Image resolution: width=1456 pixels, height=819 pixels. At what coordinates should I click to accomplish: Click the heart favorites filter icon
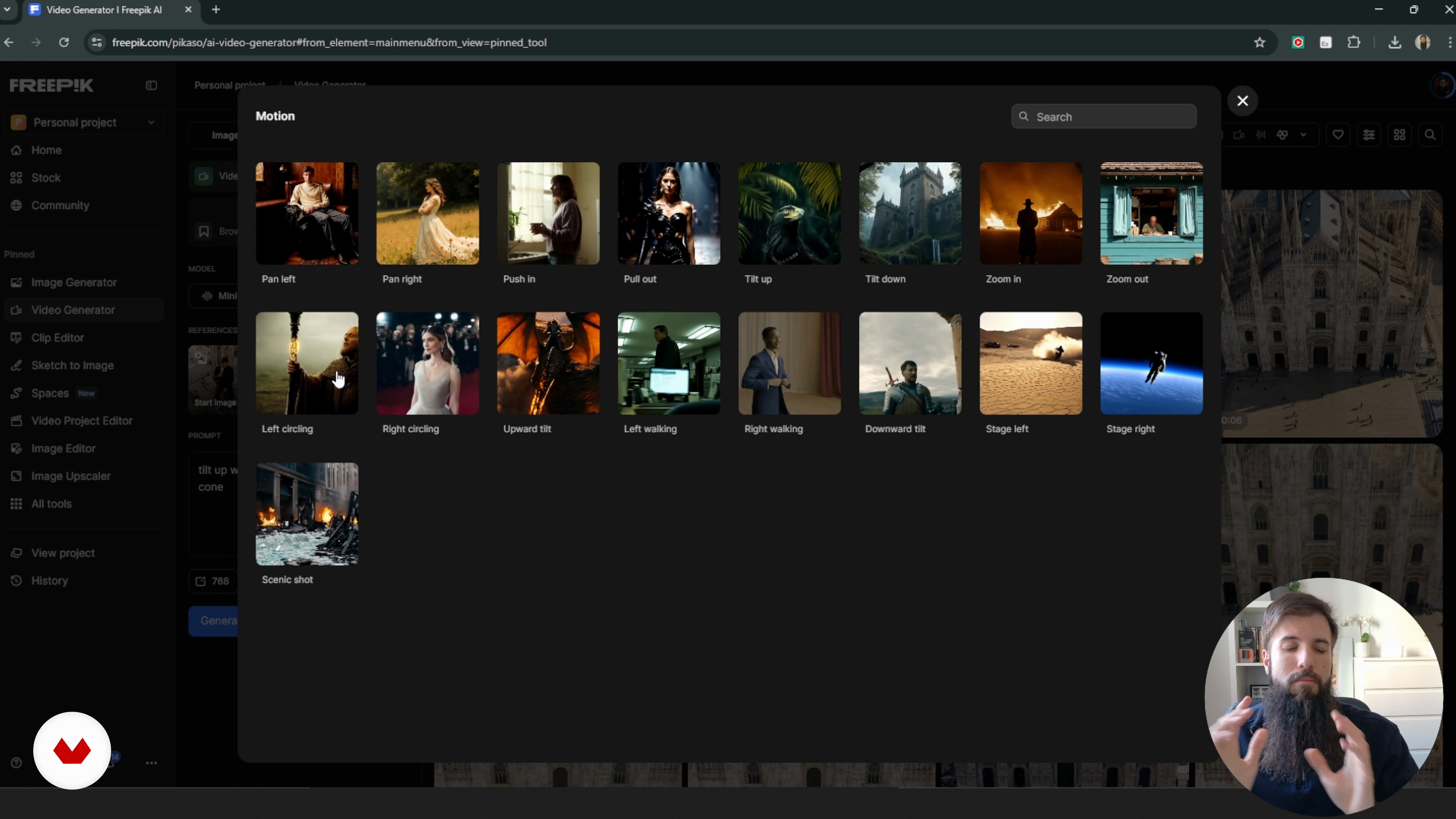pyautogui.click(x=1338, y=135)
